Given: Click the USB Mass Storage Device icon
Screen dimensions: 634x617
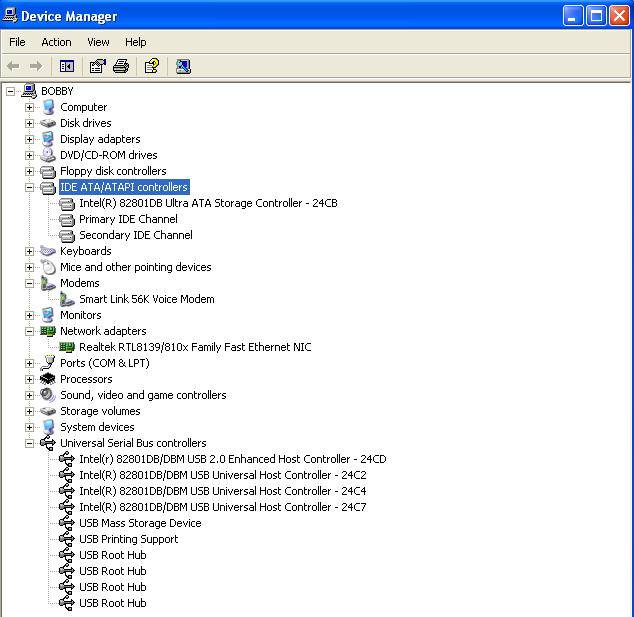Looking at the screenshot, I should click(67, 523).
